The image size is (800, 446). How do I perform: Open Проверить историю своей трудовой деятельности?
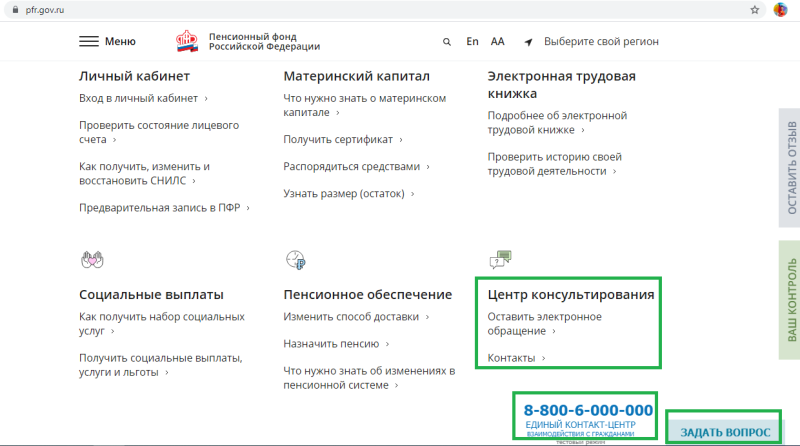click(555, 164)
